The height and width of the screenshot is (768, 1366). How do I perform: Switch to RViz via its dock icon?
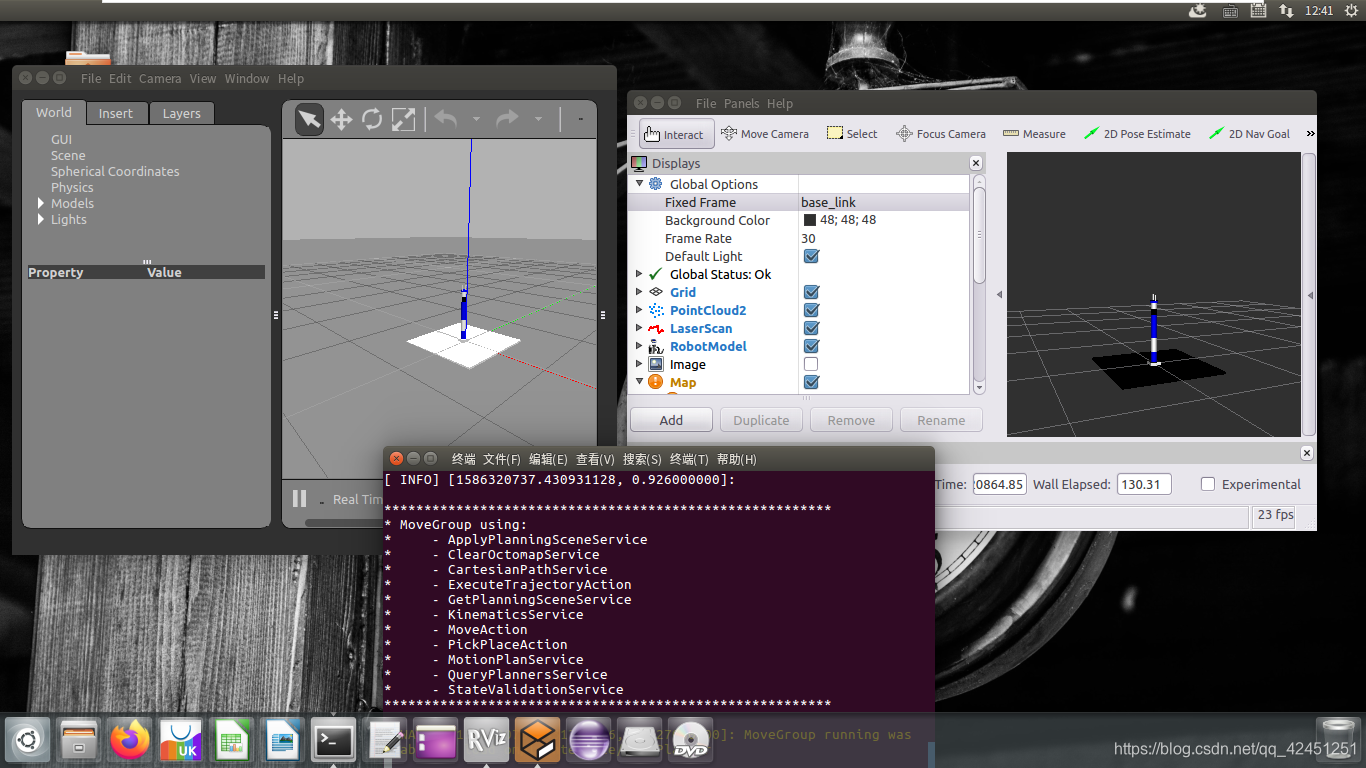[487, 741]
